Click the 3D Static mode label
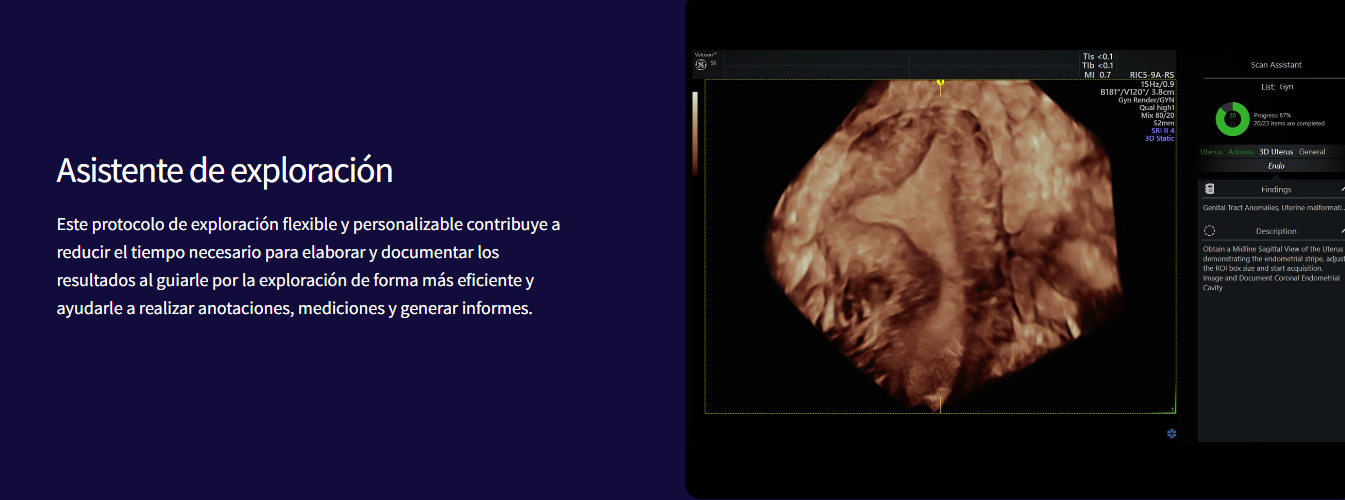1345x500 pixels. 1160,138
